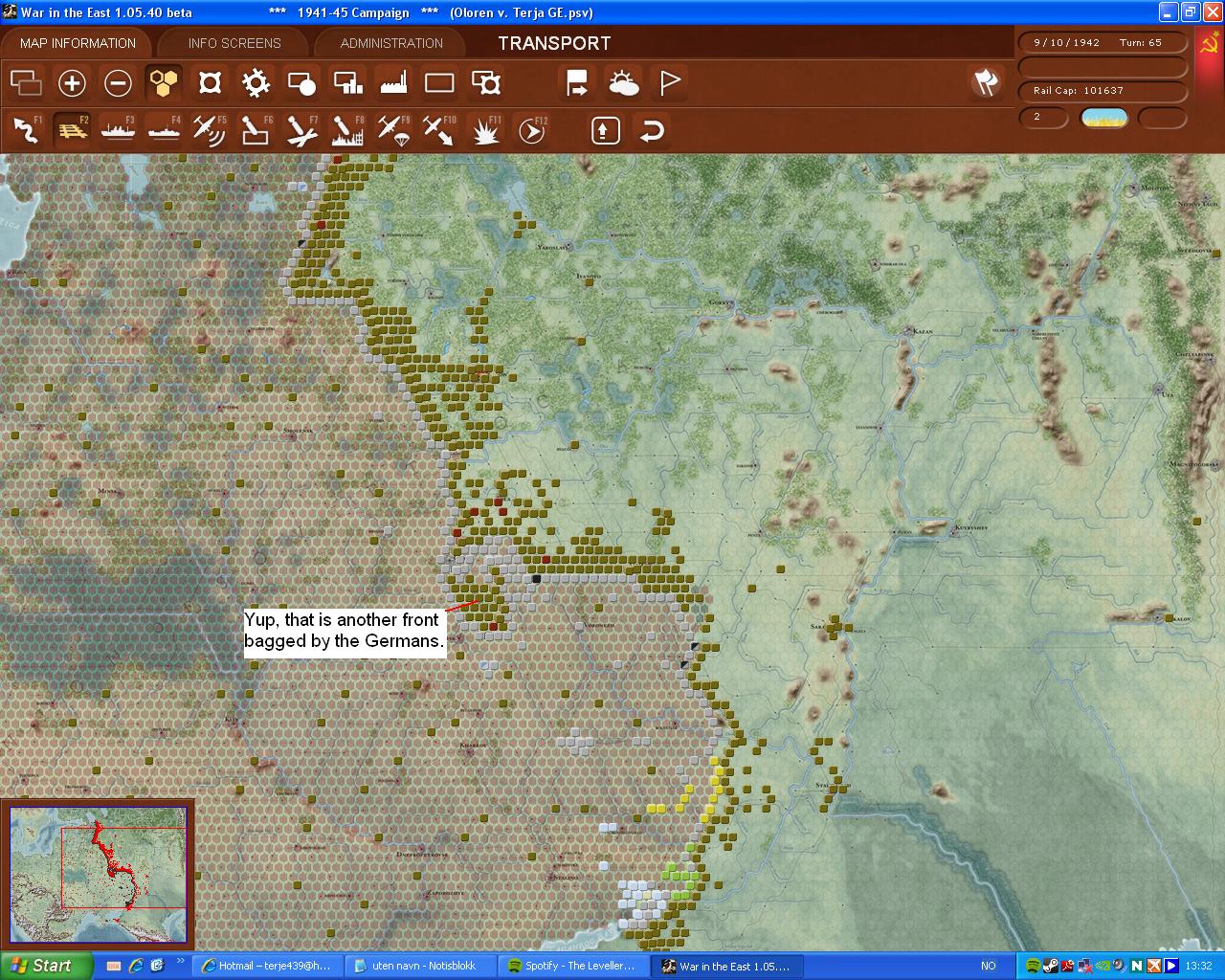Click the victory flag icon
Screen dimensions: 1225x980
(668, 83)
